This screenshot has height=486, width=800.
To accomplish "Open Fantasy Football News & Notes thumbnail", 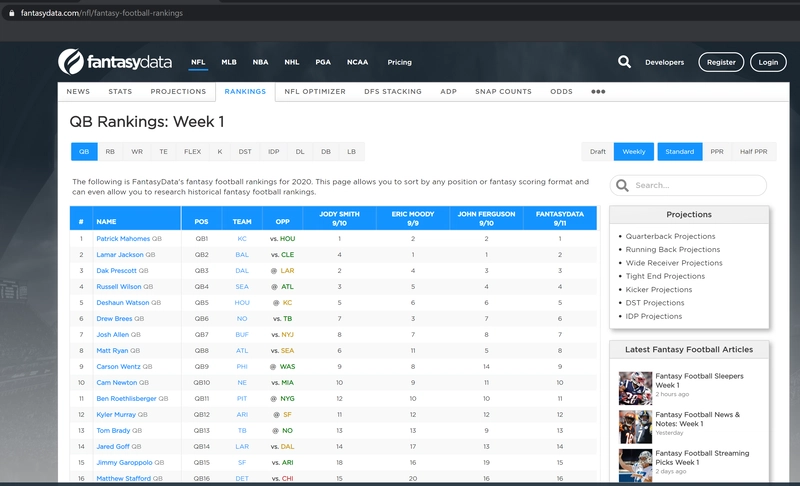I will tap(635, 427).
